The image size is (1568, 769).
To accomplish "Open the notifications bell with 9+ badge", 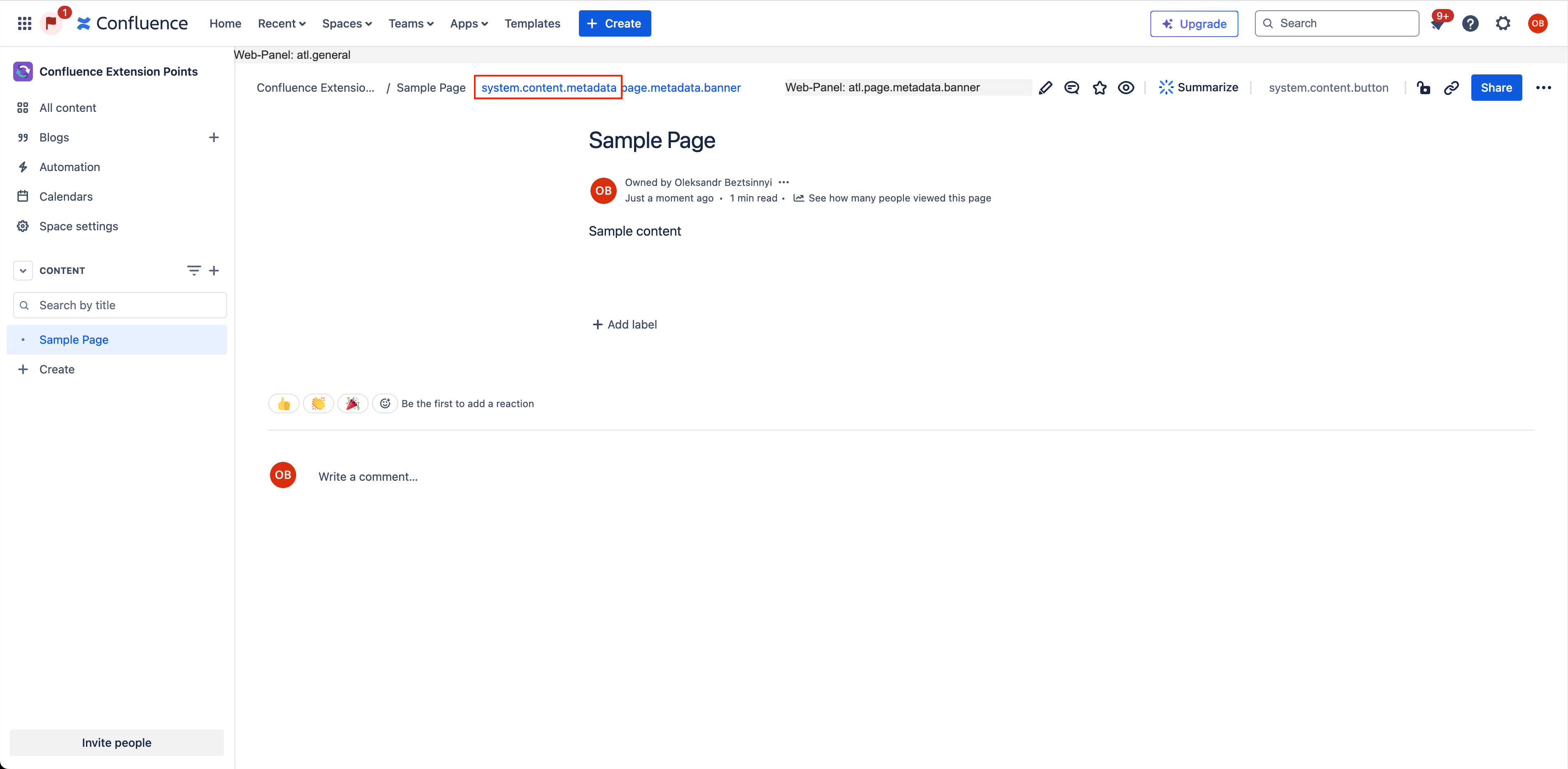I will coord(1438,23).
